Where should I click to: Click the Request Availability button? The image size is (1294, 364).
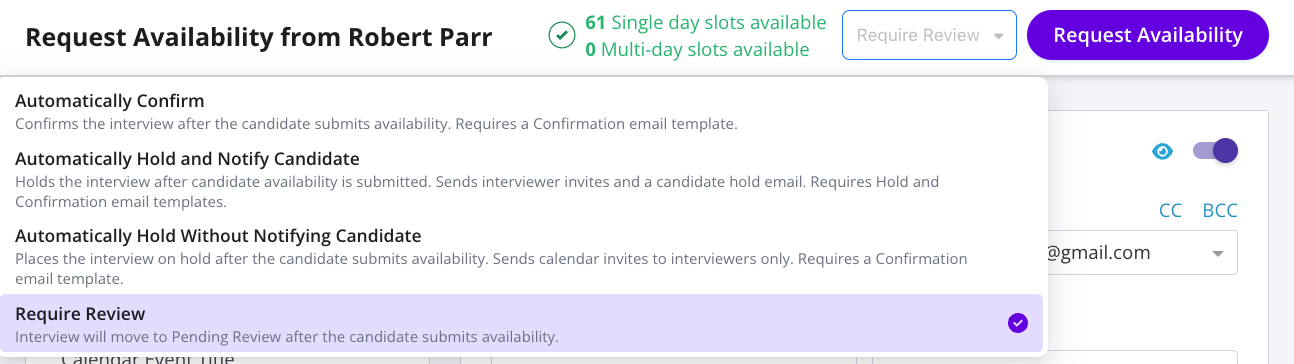point(1148,36)
